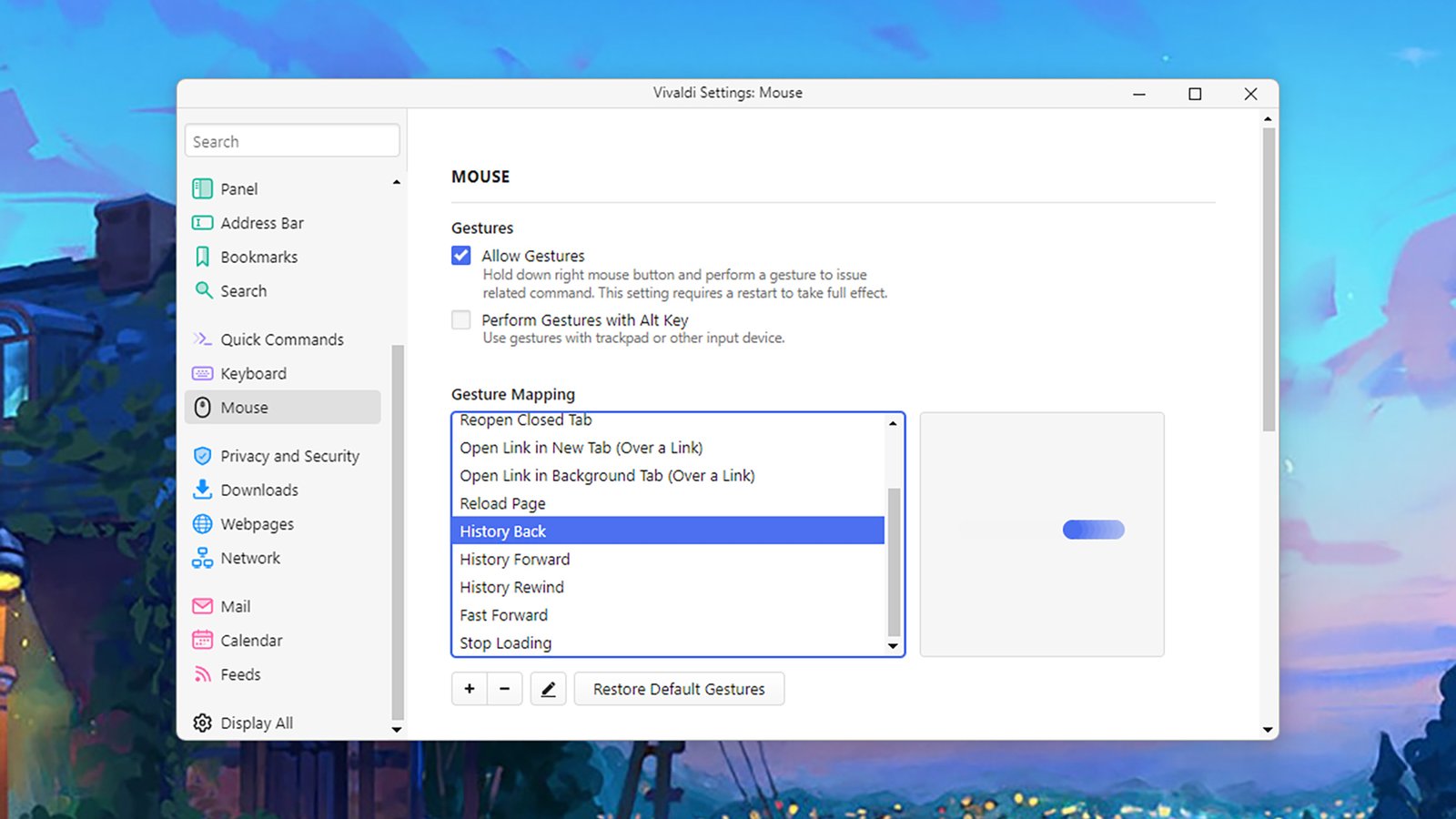Minimize the Vivaldi Settings window

(1138, 94)
